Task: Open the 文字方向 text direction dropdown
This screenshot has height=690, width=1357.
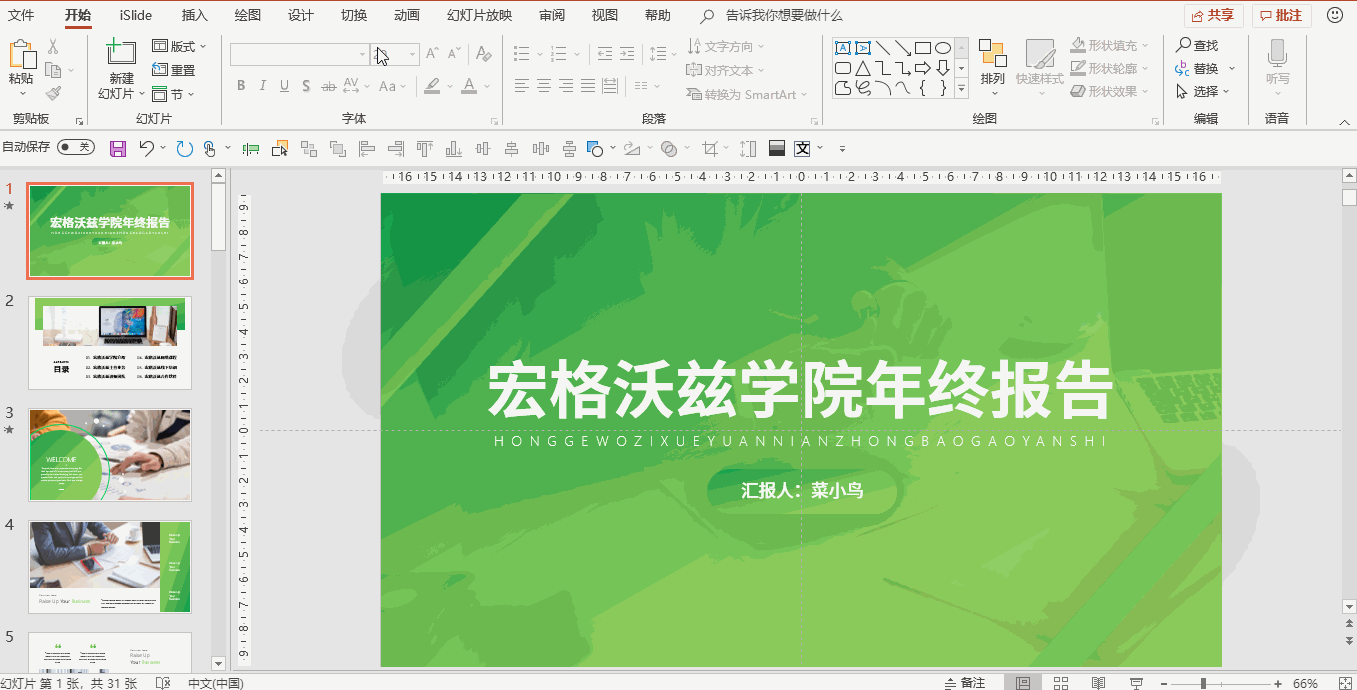Action: pyautogui.click(x=726, y=46)
